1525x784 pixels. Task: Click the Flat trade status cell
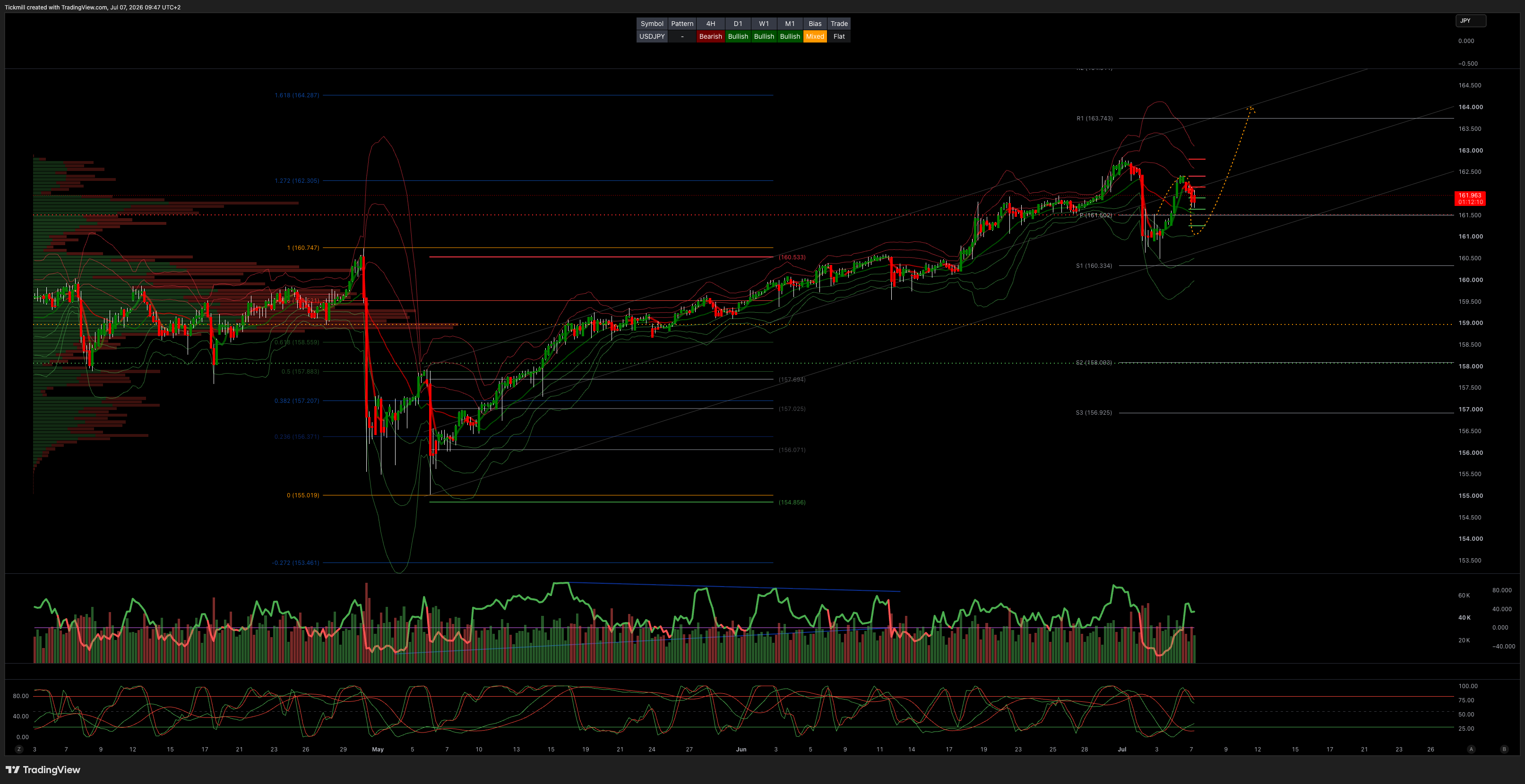click(x=839, y=36)
